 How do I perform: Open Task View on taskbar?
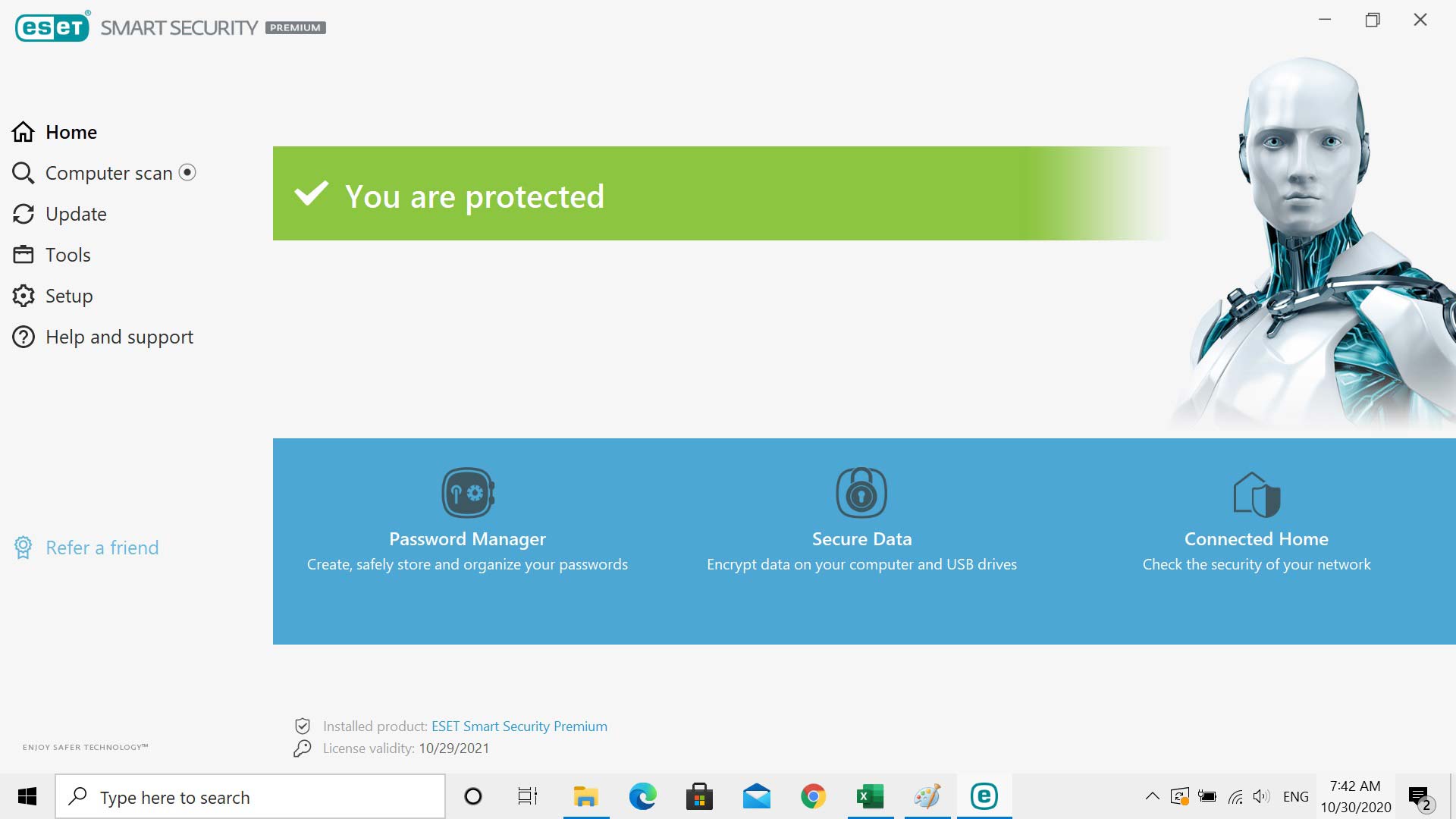point(528,796)
